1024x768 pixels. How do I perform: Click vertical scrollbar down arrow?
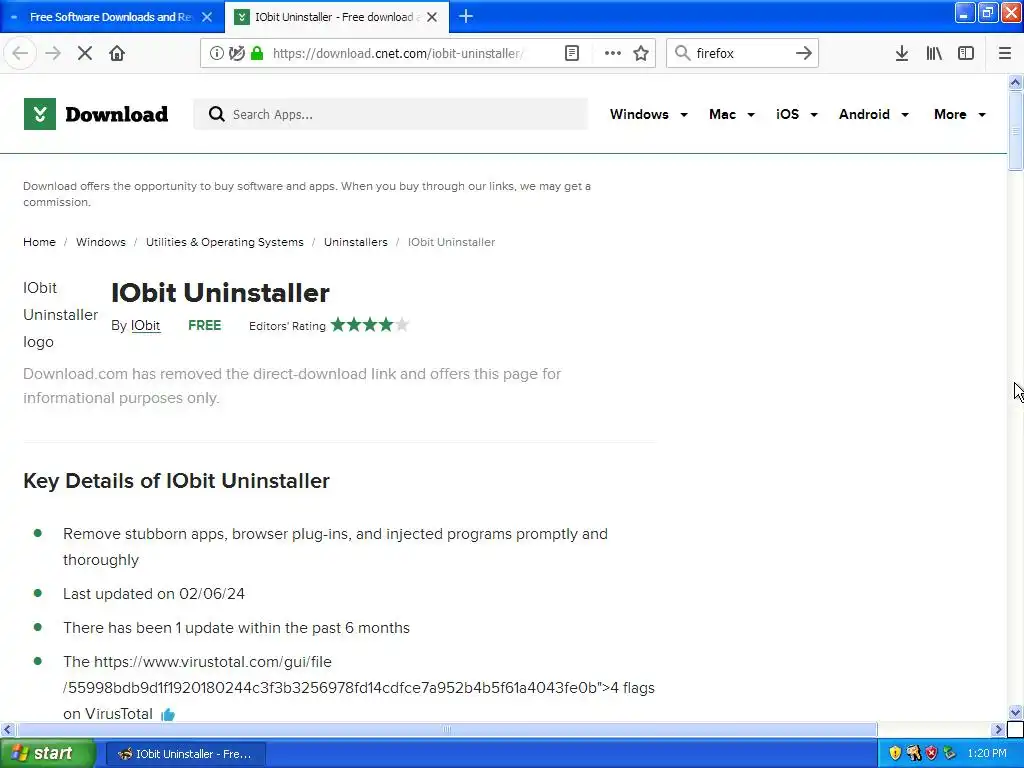point(1015,712)
